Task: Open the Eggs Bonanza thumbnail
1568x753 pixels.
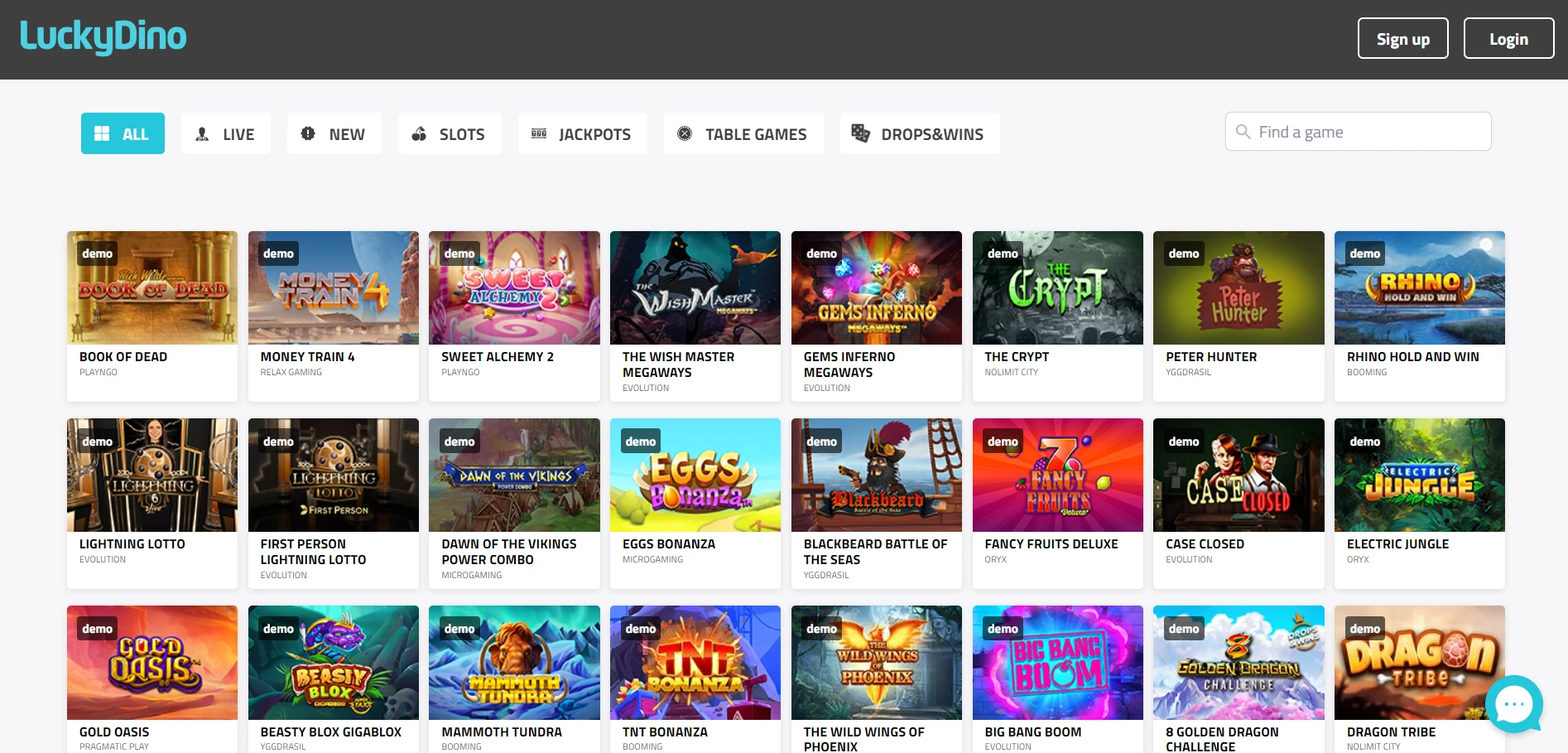Action: point(695,475)
